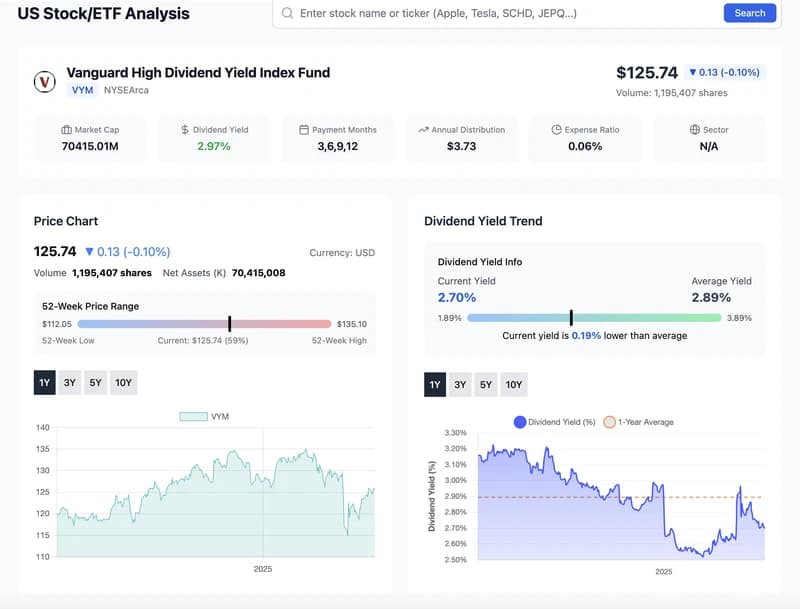Click the Current Yield value 2.70%
This screenshot has height=609, width=800.
457,297
